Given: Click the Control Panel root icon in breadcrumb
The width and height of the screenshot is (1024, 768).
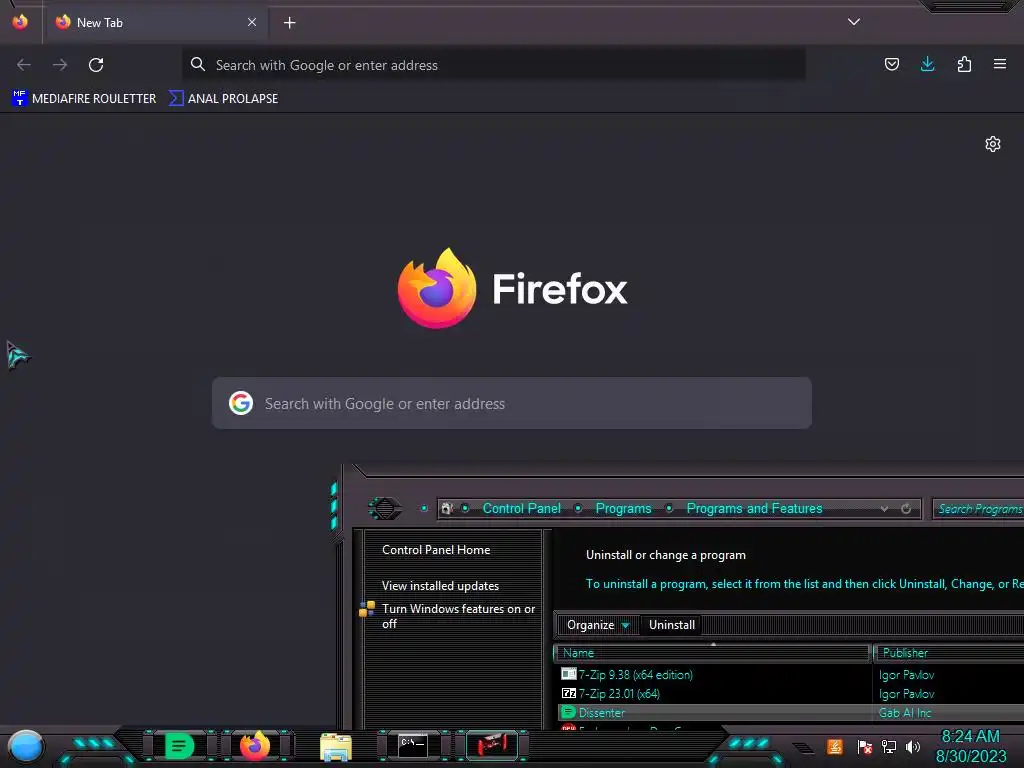Looking at the screenshot, I should click(x=447, y=508).
